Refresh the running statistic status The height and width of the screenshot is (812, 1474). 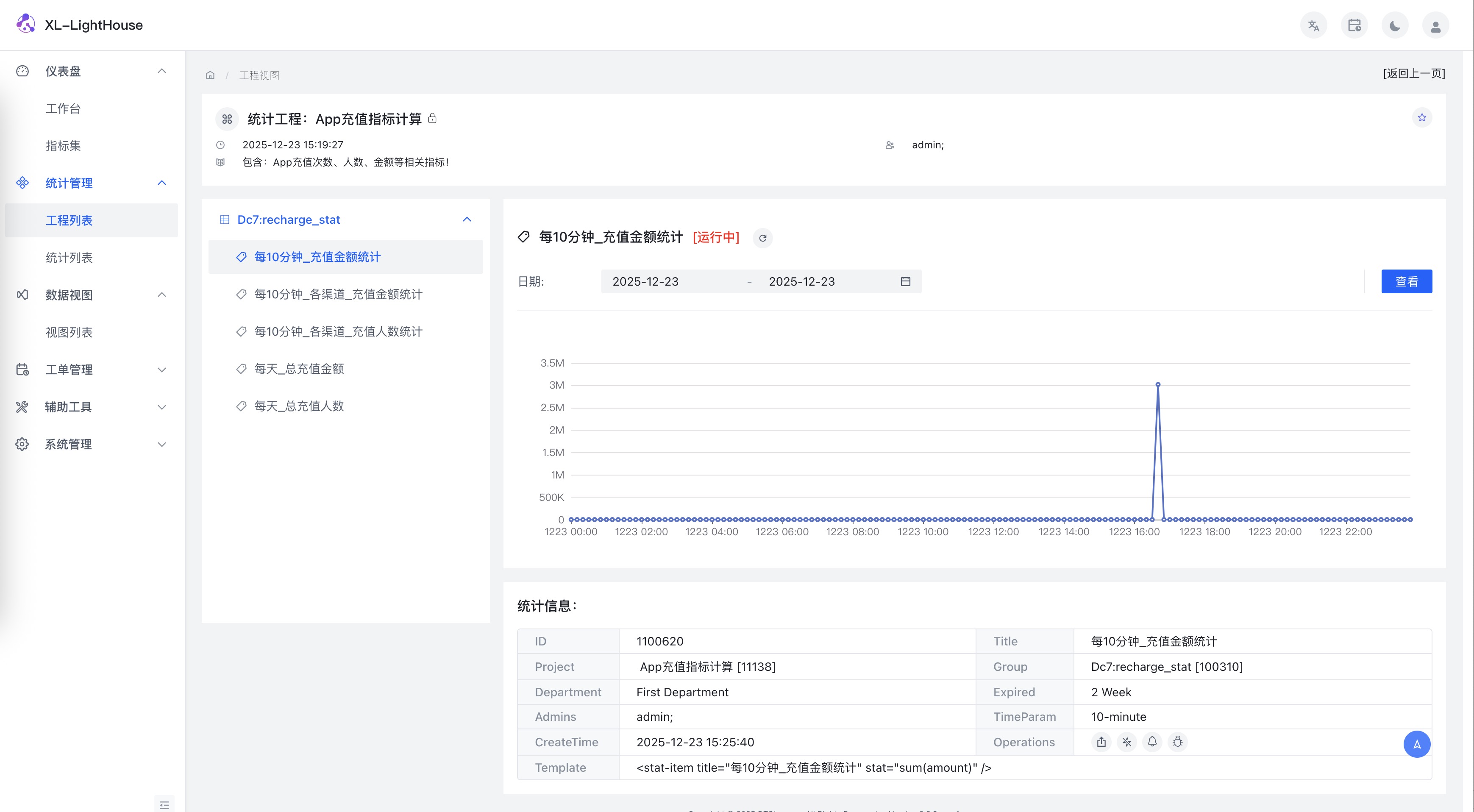pos(762,238)
